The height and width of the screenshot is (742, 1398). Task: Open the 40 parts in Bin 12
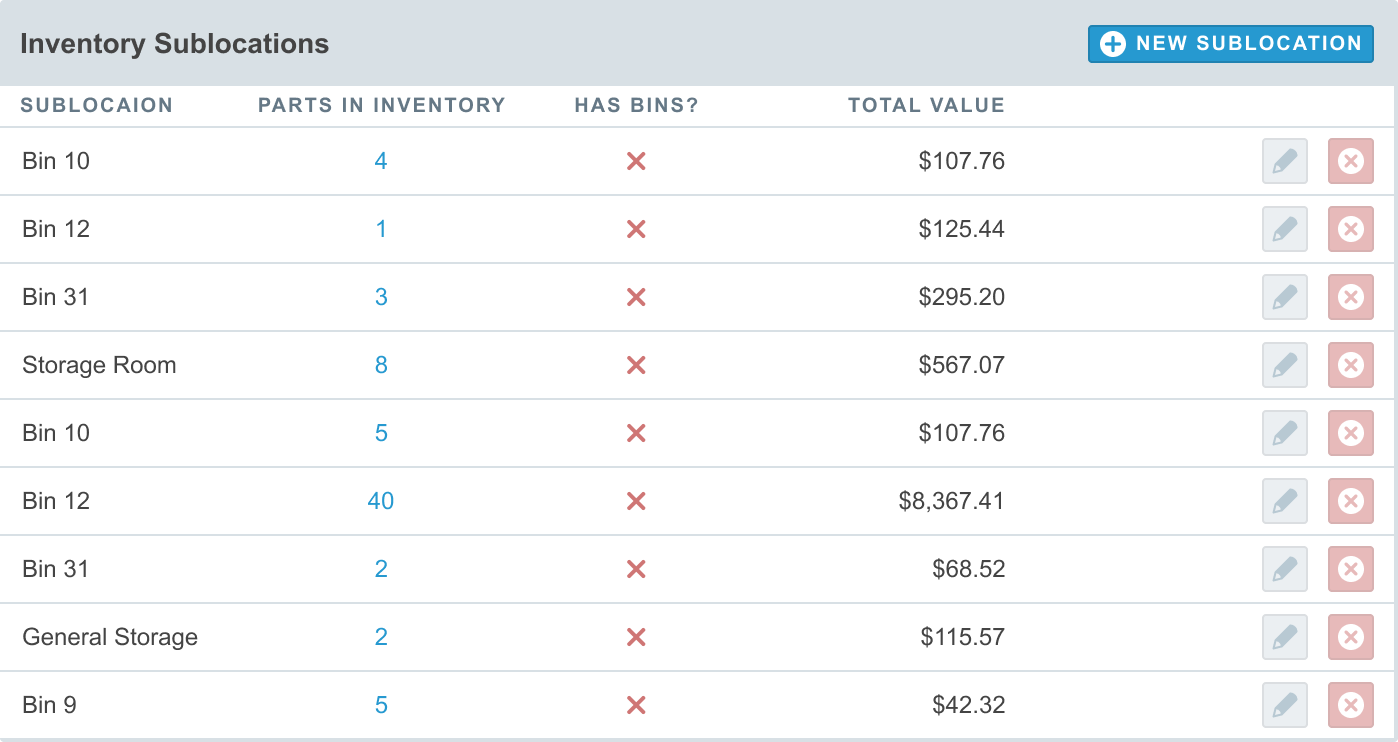pyautogui.click(x=381, y=501)
